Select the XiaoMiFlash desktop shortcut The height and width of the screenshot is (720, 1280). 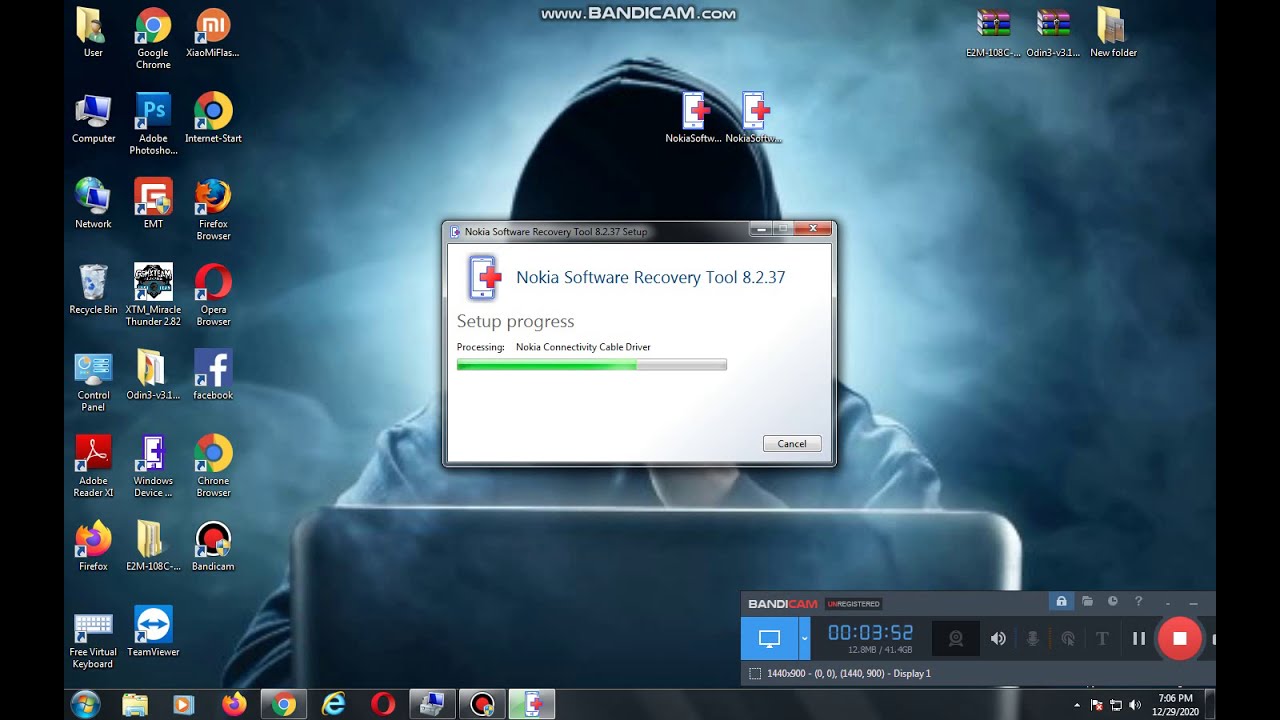[212, 33]
